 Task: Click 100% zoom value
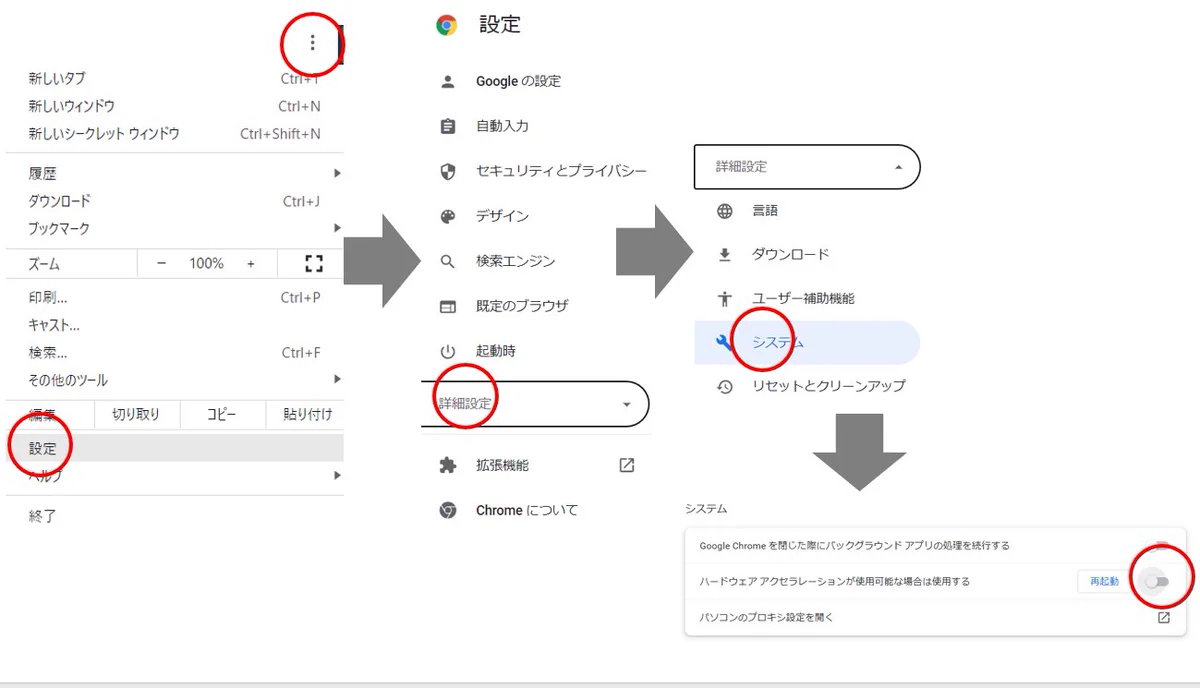click(207, 264)
